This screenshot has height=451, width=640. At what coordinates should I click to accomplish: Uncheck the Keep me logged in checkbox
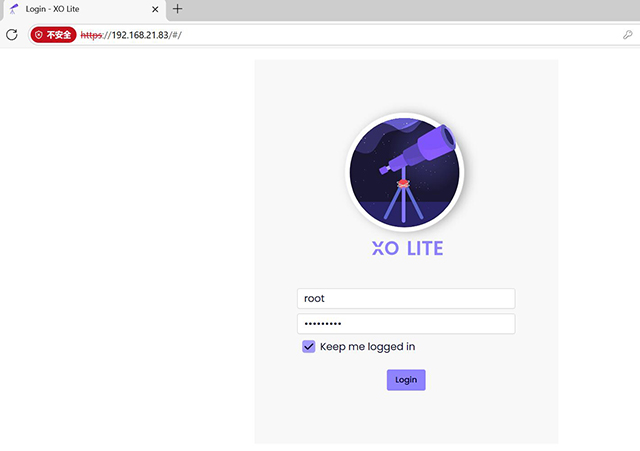click(x=309, y=347)
